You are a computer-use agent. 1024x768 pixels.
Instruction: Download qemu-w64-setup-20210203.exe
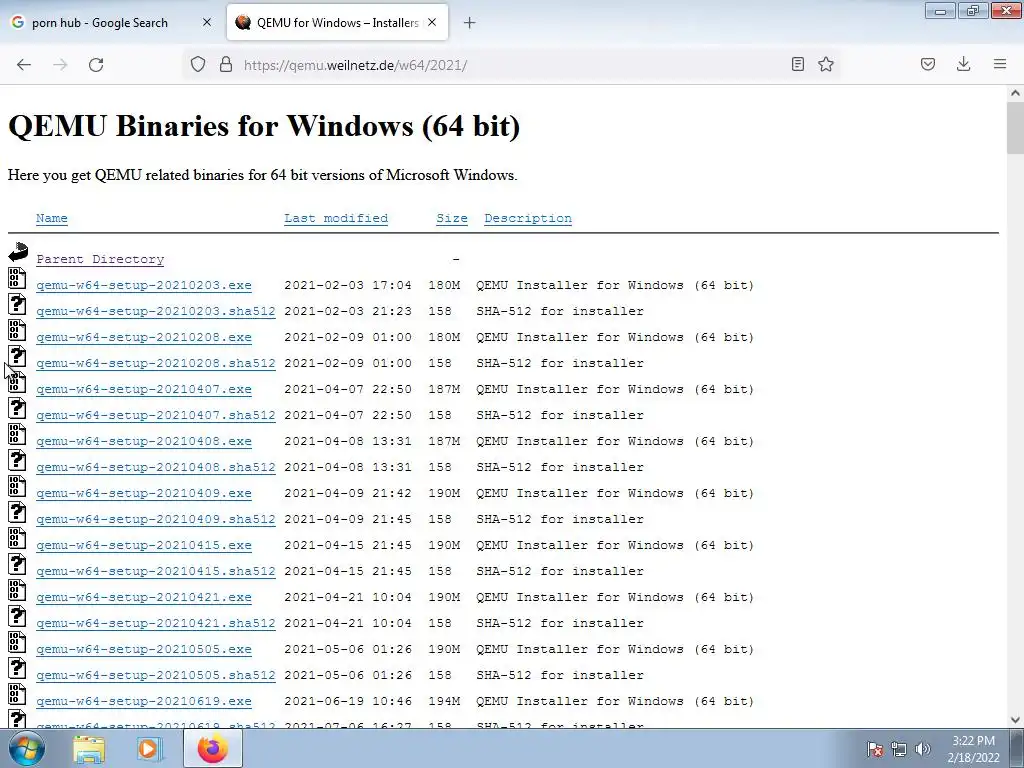144,285
